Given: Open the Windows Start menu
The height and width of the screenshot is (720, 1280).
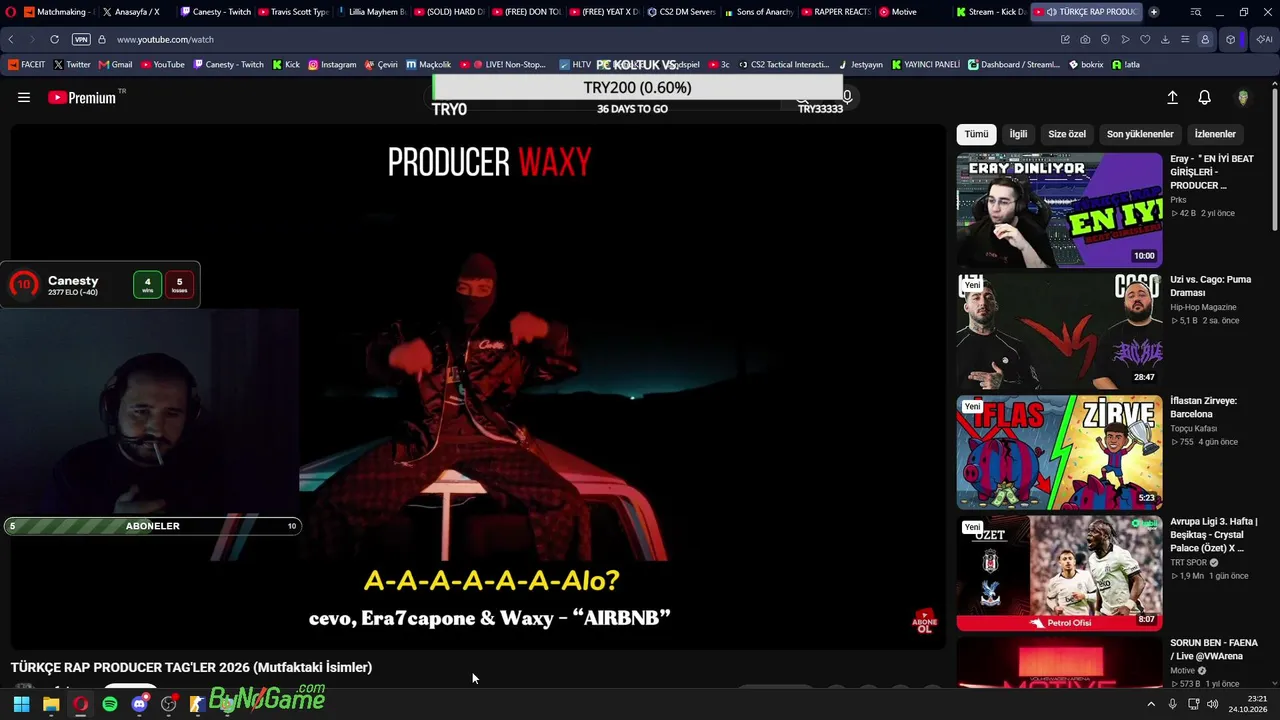Looking at the screenshot, I should point(21,704).
